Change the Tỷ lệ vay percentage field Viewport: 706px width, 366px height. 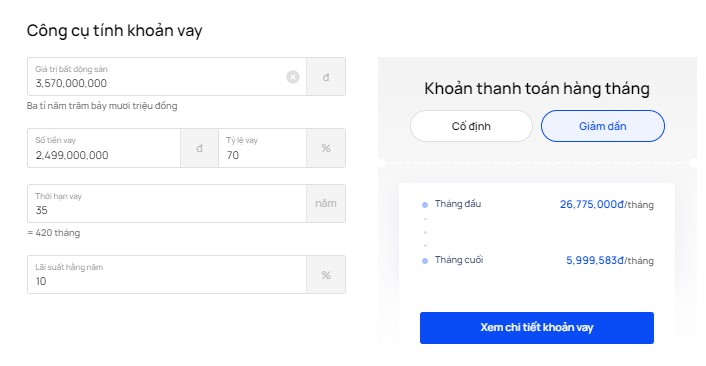point(262,148)
